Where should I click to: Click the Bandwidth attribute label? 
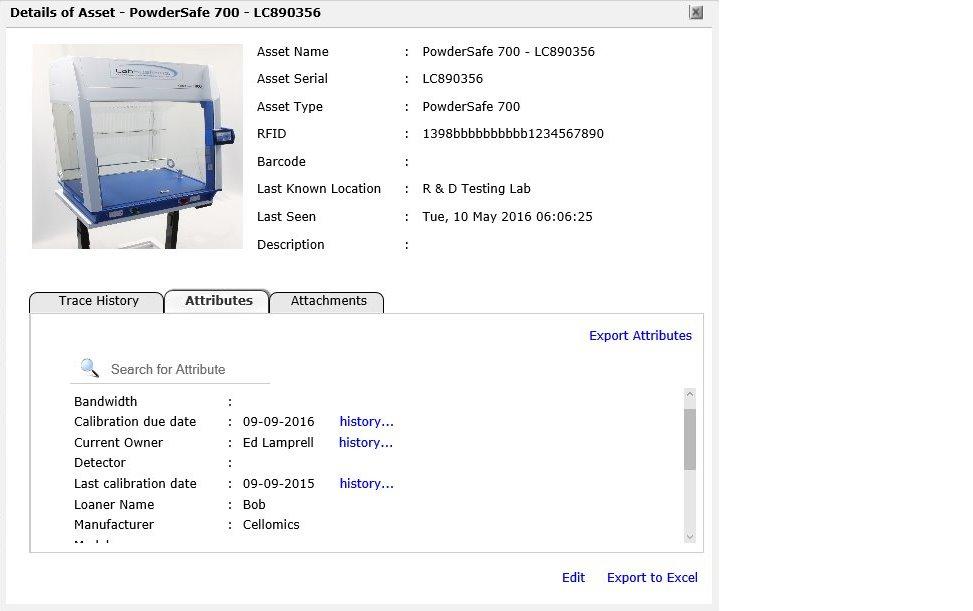click(x=105, y=402)
